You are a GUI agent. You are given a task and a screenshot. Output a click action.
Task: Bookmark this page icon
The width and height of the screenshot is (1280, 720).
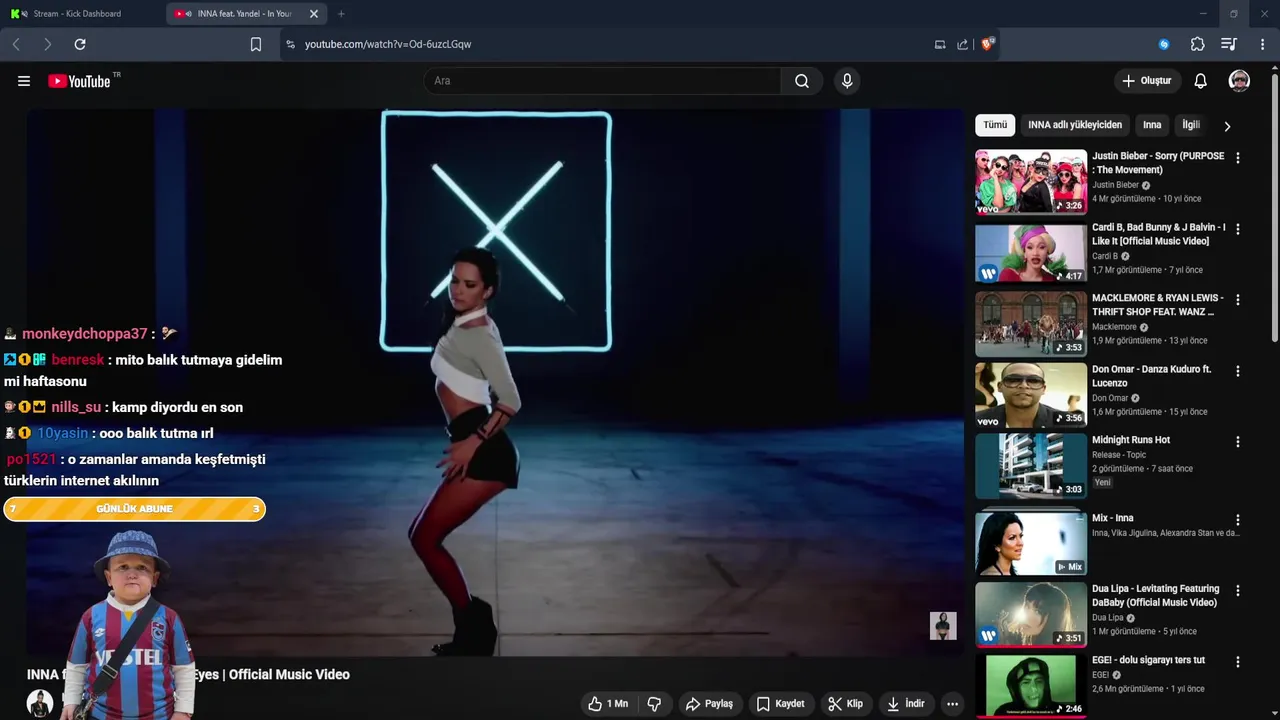(x=256, y=44)
